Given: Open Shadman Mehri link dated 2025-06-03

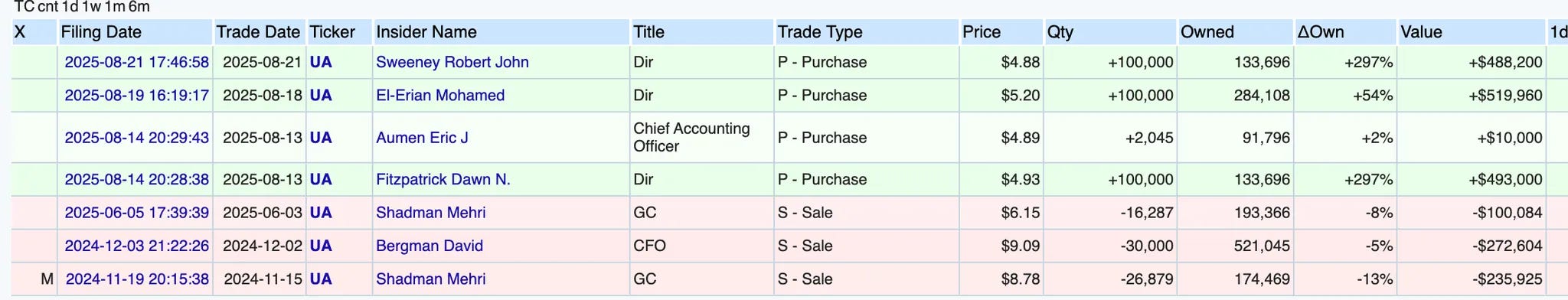Looking at the screenshot, I should (x=431, y=213).
